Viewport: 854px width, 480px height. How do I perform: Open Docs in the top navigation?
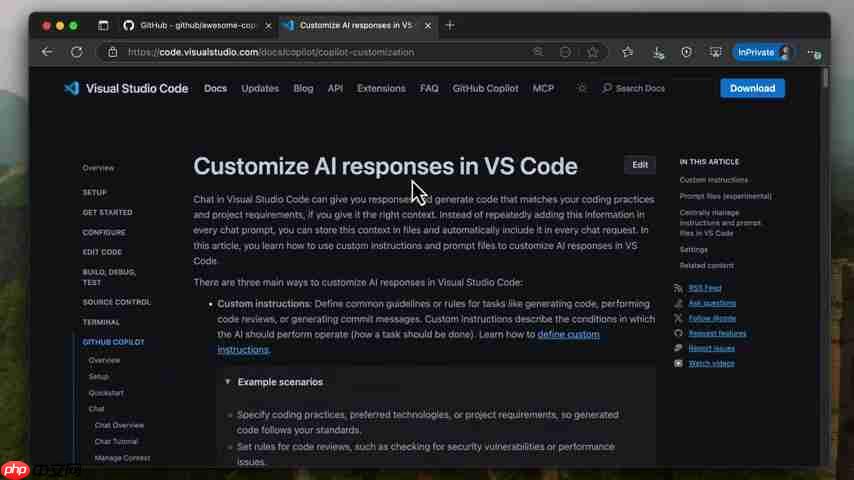[x=216, y=88]
